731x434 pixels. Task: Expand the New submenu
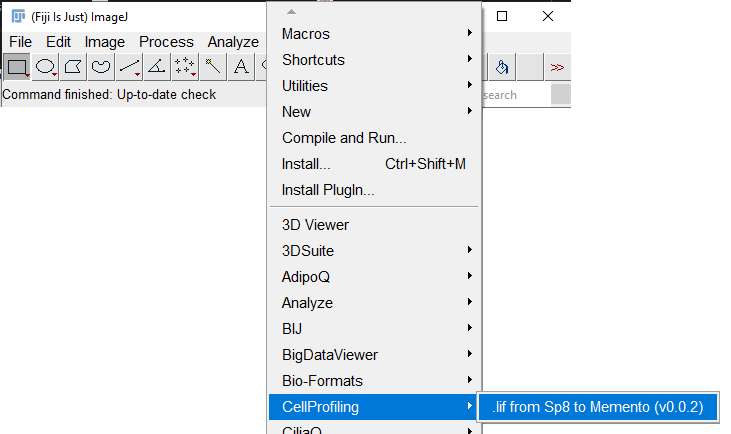[x=375, y=112]
